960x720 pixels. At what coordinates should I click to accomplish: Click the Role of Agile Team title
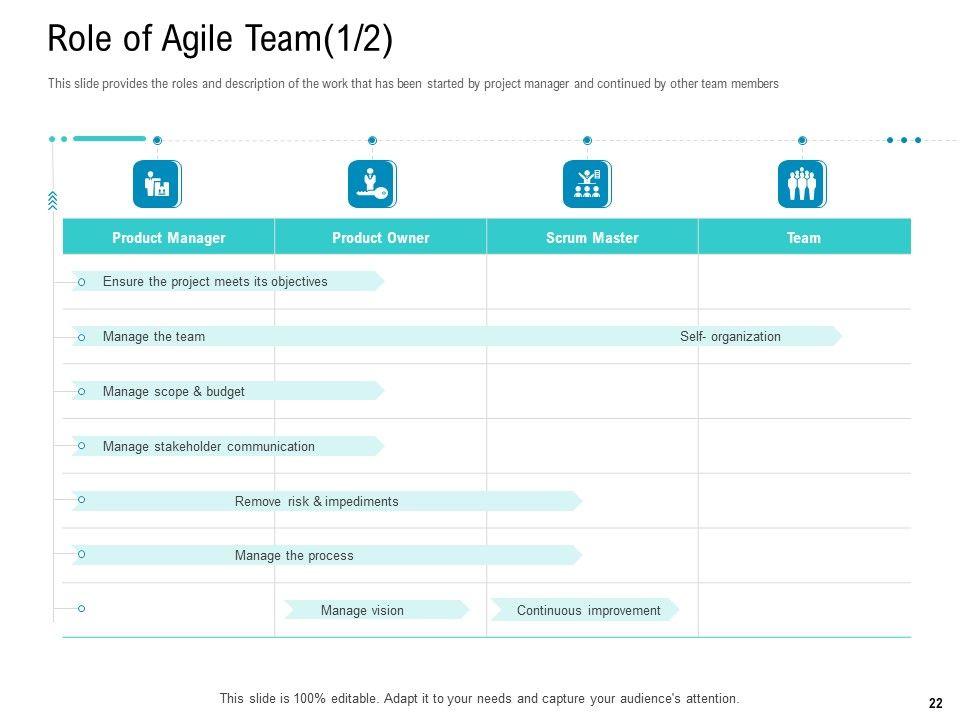[220, 40]
